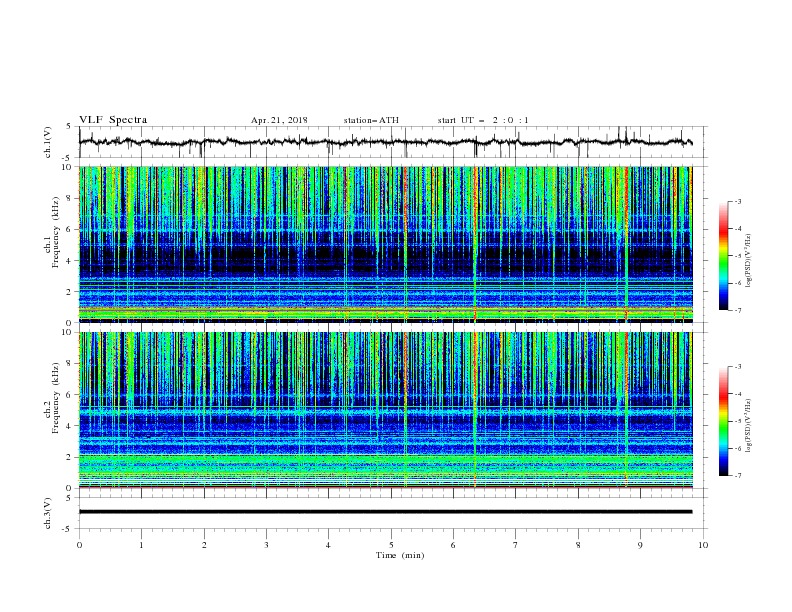
Task: Click the "-7" label on the ch.2 colorbar
Action: click(737, 476)
